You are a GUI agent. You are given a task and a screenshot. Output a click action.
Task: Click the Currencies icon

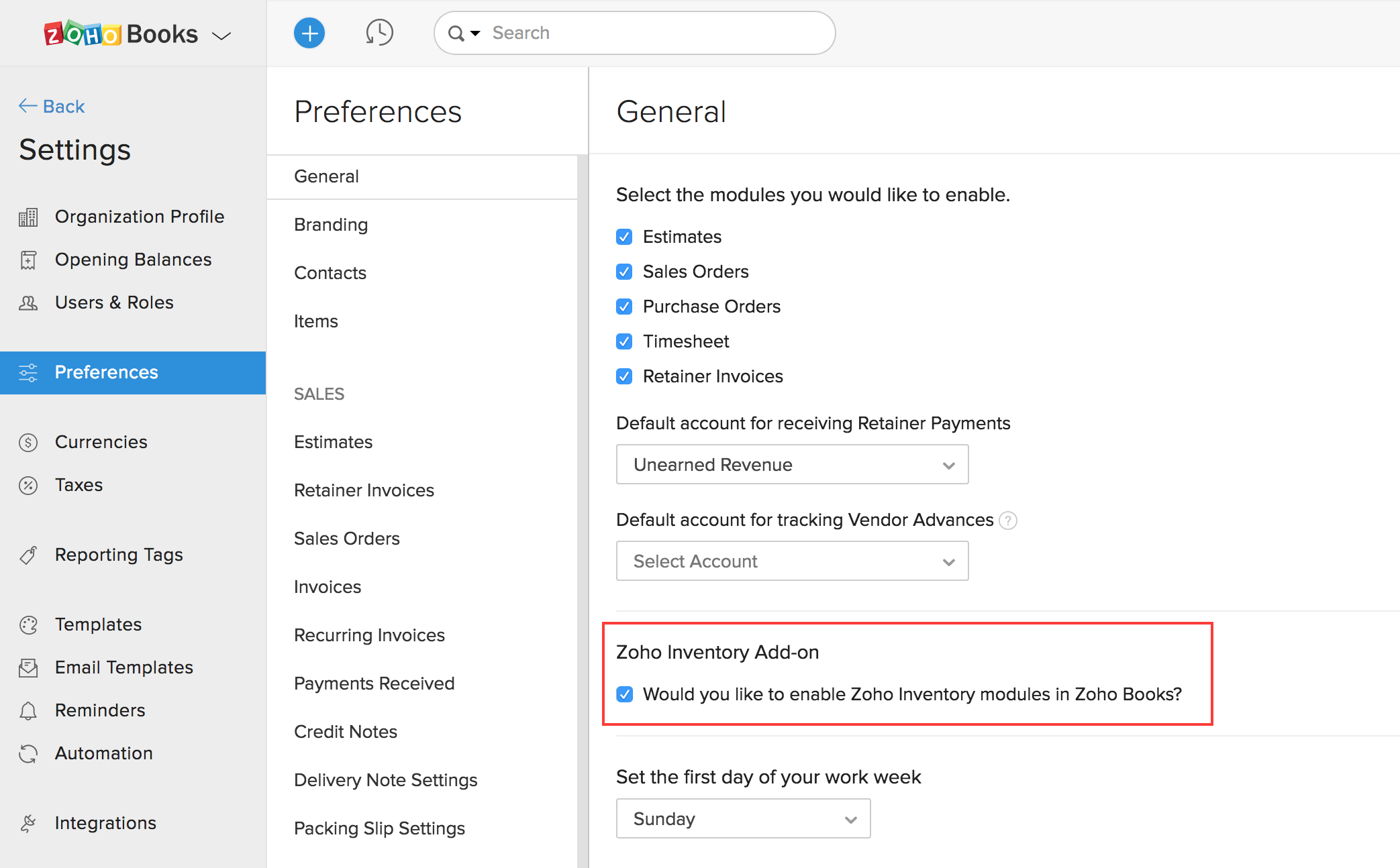pos(28,441)
